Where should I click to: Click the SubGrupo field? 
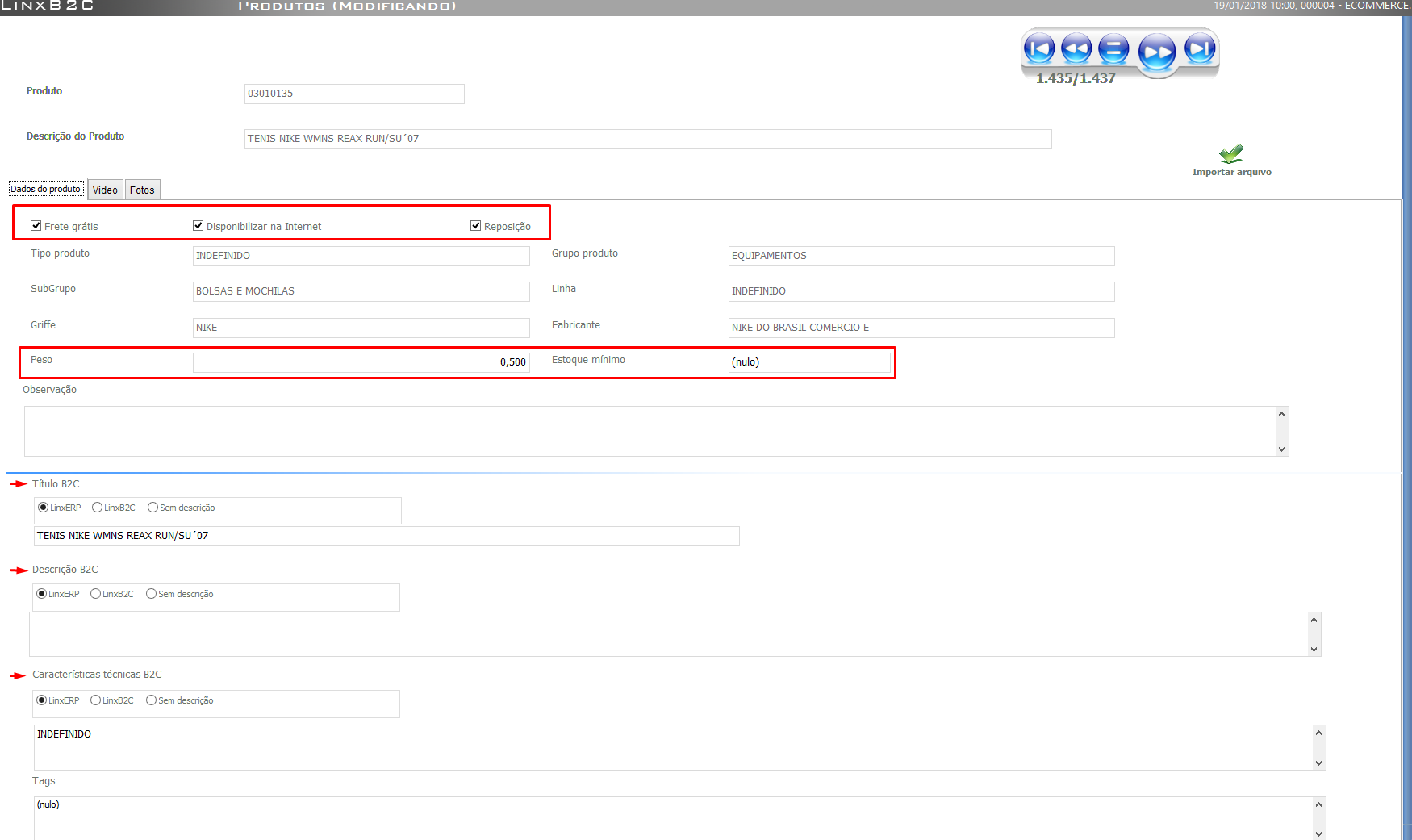[361, 291]
